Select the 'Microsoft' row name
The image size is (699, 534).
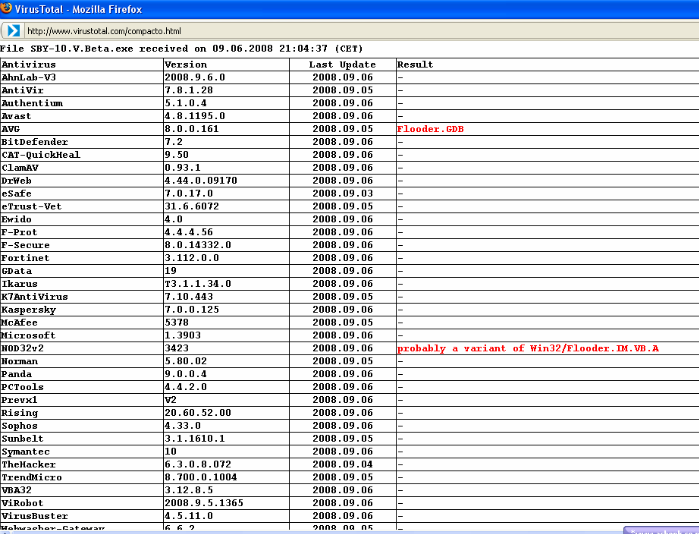(29, 335)
